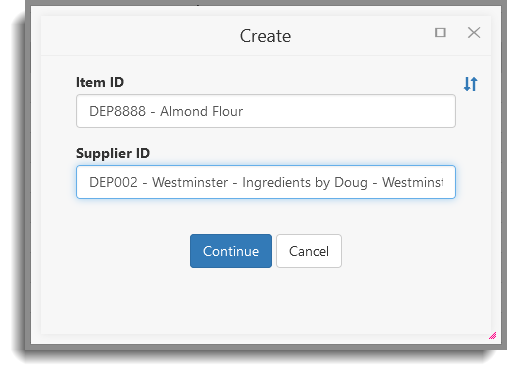Click the blue swap arrows icon

(471, 84)
